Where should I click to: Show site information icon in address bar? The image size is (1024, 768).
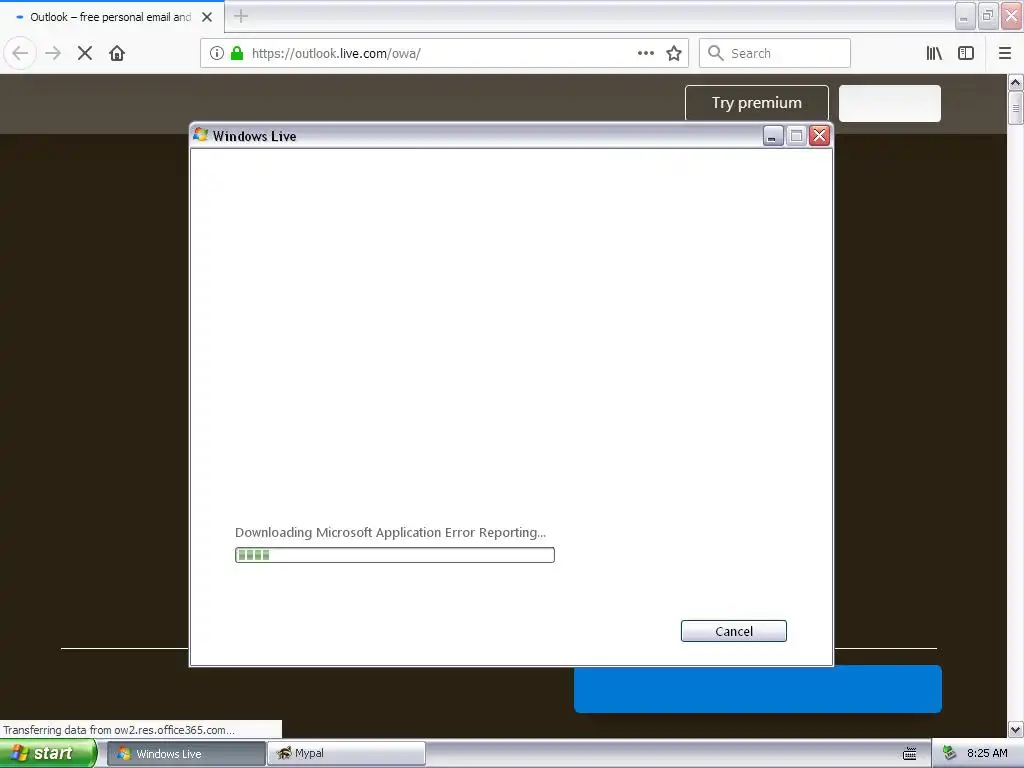(217, 53)
